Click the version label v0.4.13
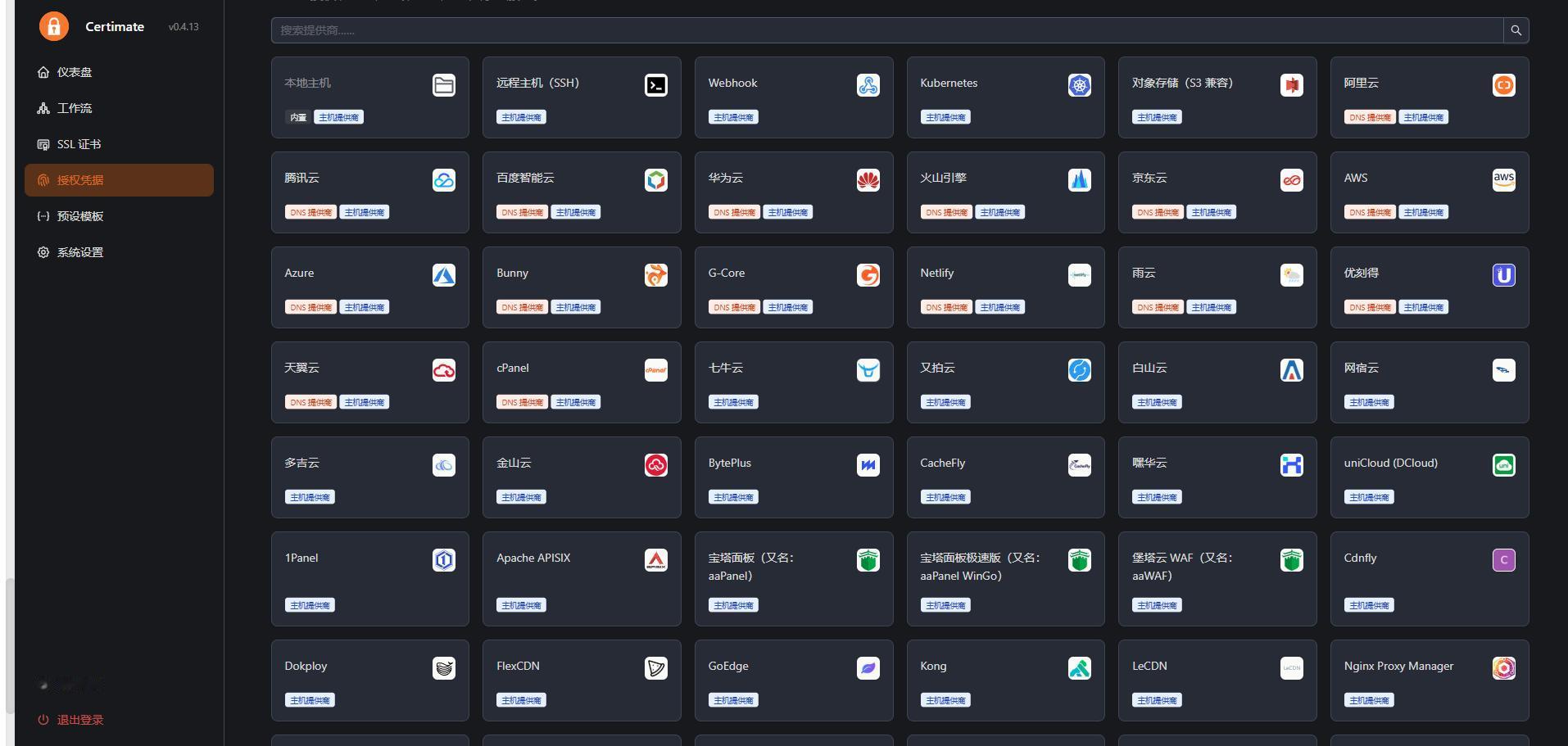This screenshot has width=1568, height=746. (x=184, y=27)
